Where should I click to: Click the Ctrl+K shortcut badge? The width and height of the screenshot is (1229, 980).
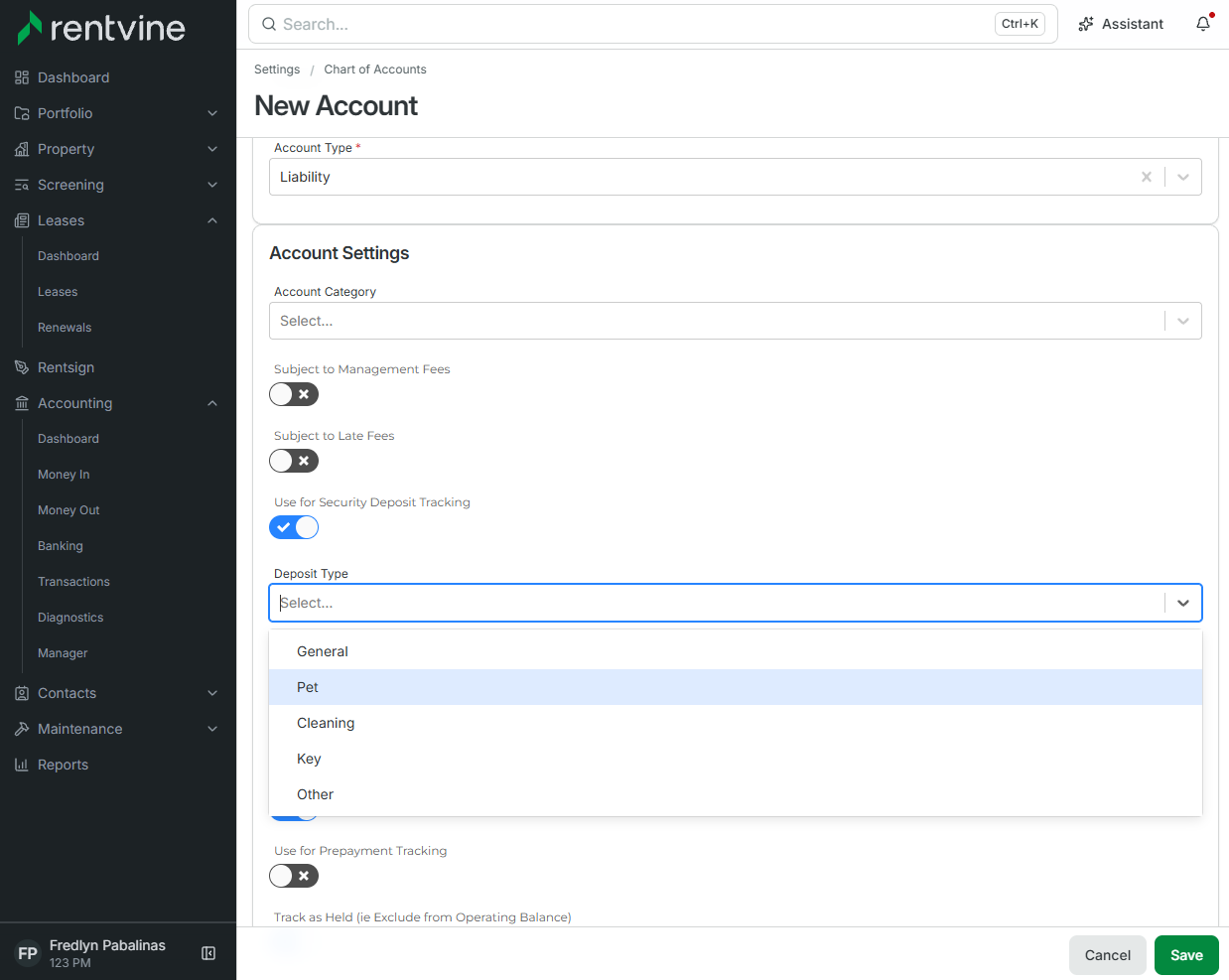click(1020, 24)
